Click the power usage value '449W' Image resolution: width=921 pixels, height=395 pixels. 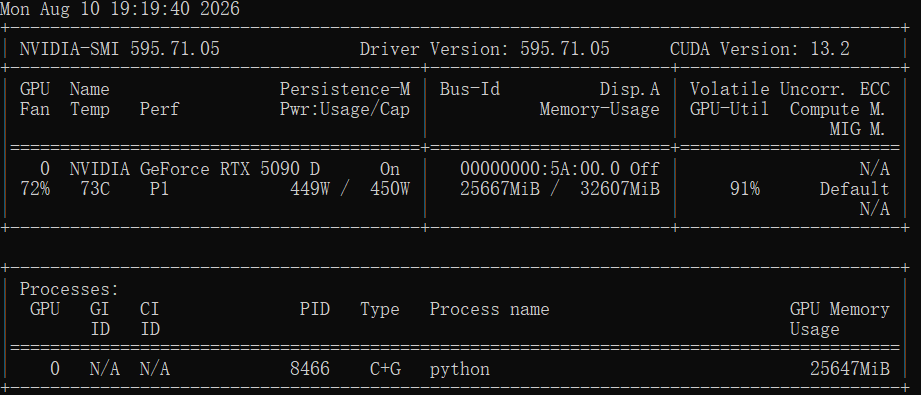point(310,189)
